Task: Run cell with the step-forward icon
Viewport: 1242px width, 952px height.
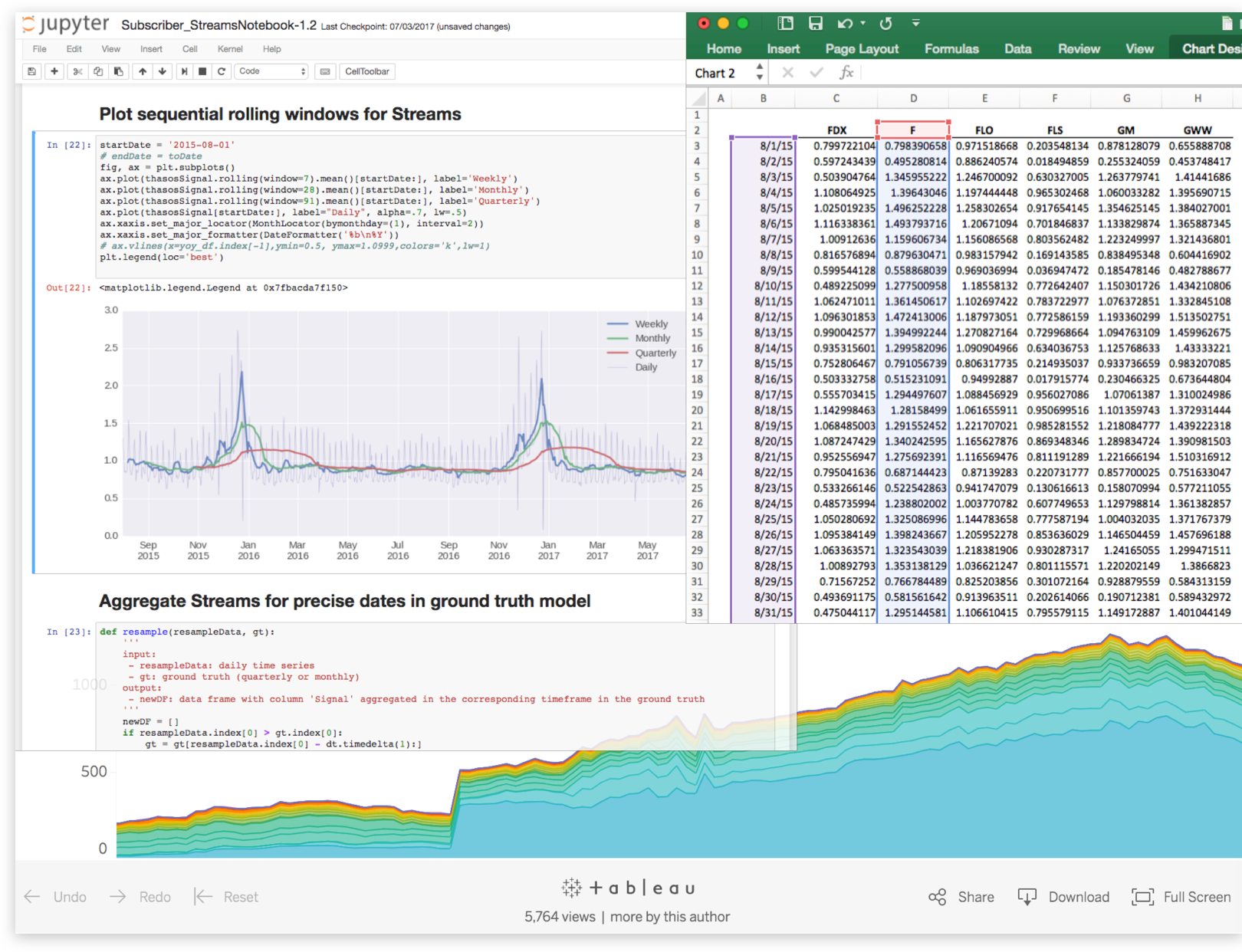Action: click(x=184, y=71)
